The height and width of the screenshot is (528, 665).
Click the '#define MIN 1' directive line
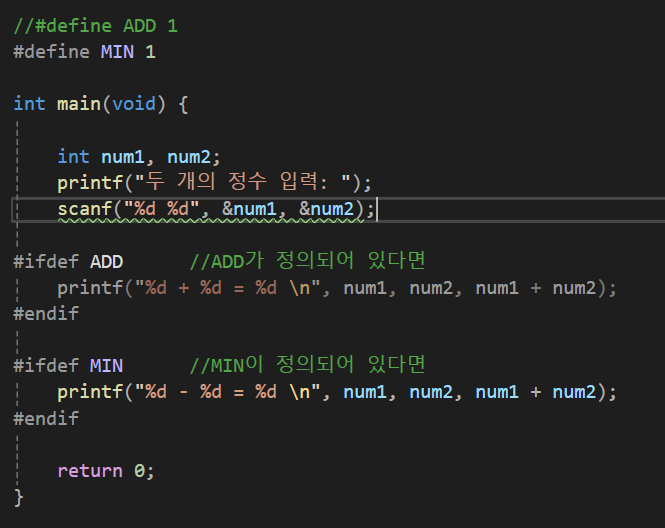pos(85,52)
